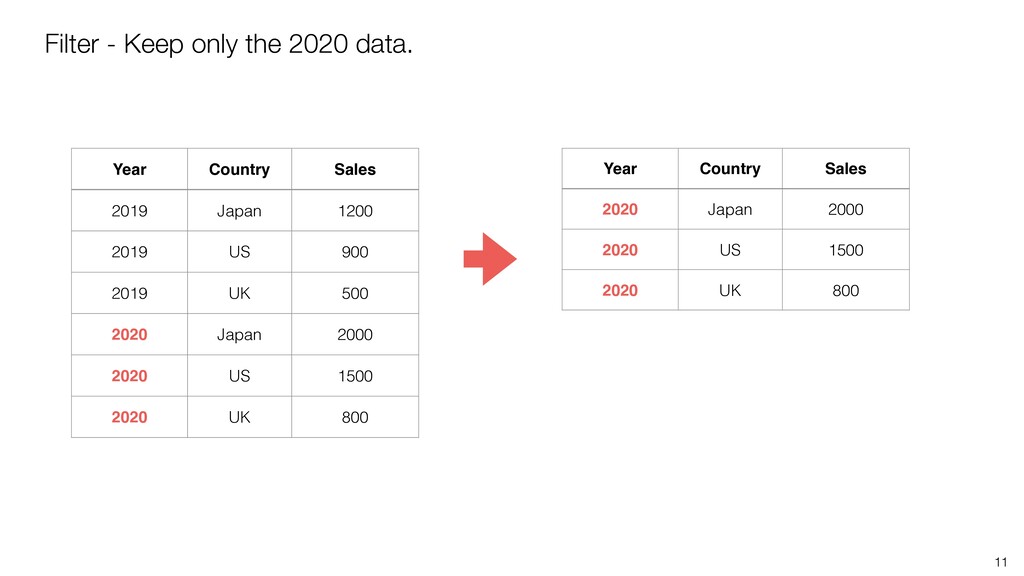
Task: Select the Year header in right table
Action: 620,168
